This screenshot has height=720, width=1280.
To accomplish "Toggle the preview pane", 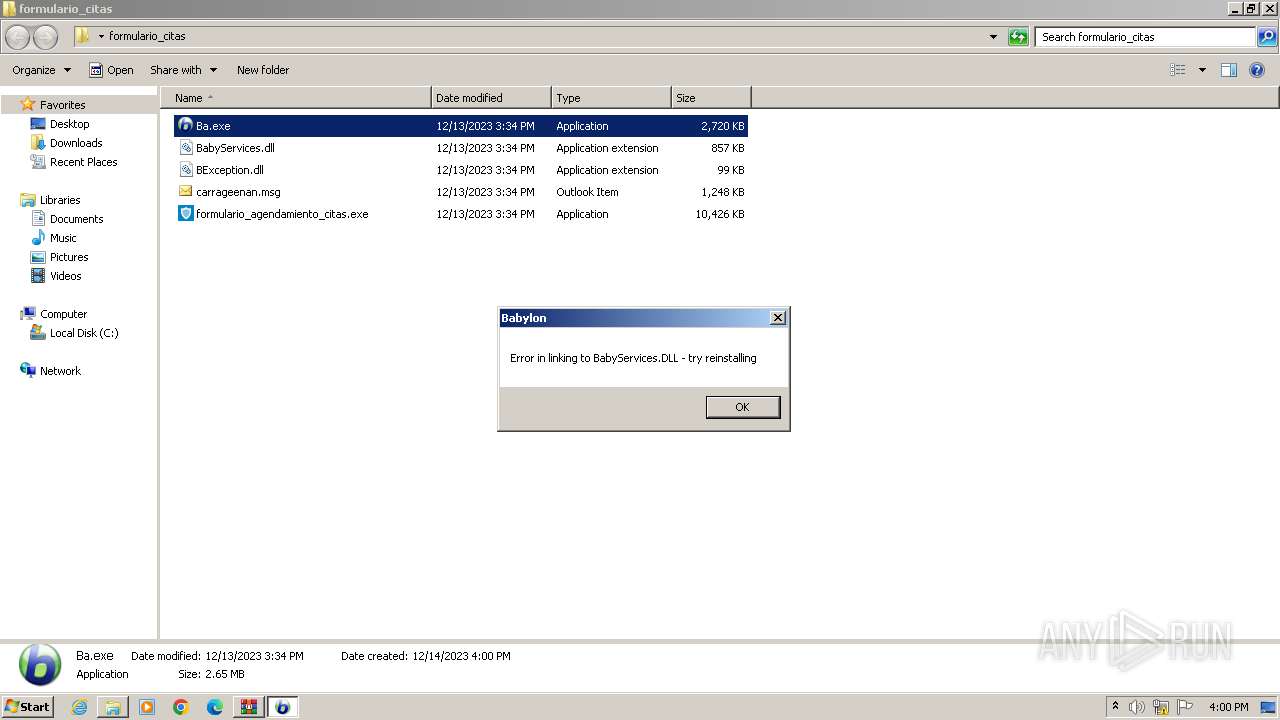I will 1229,70.
